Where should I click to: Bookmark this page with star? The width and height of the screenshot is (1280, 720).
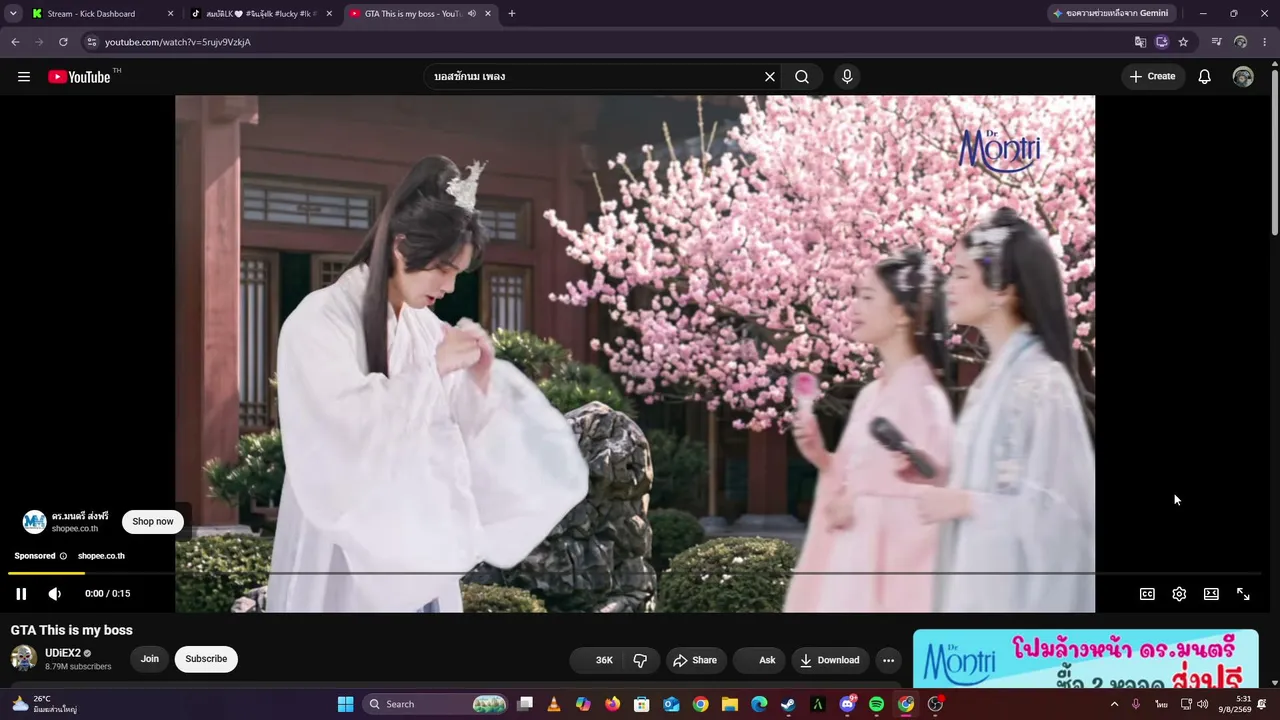1183,42
